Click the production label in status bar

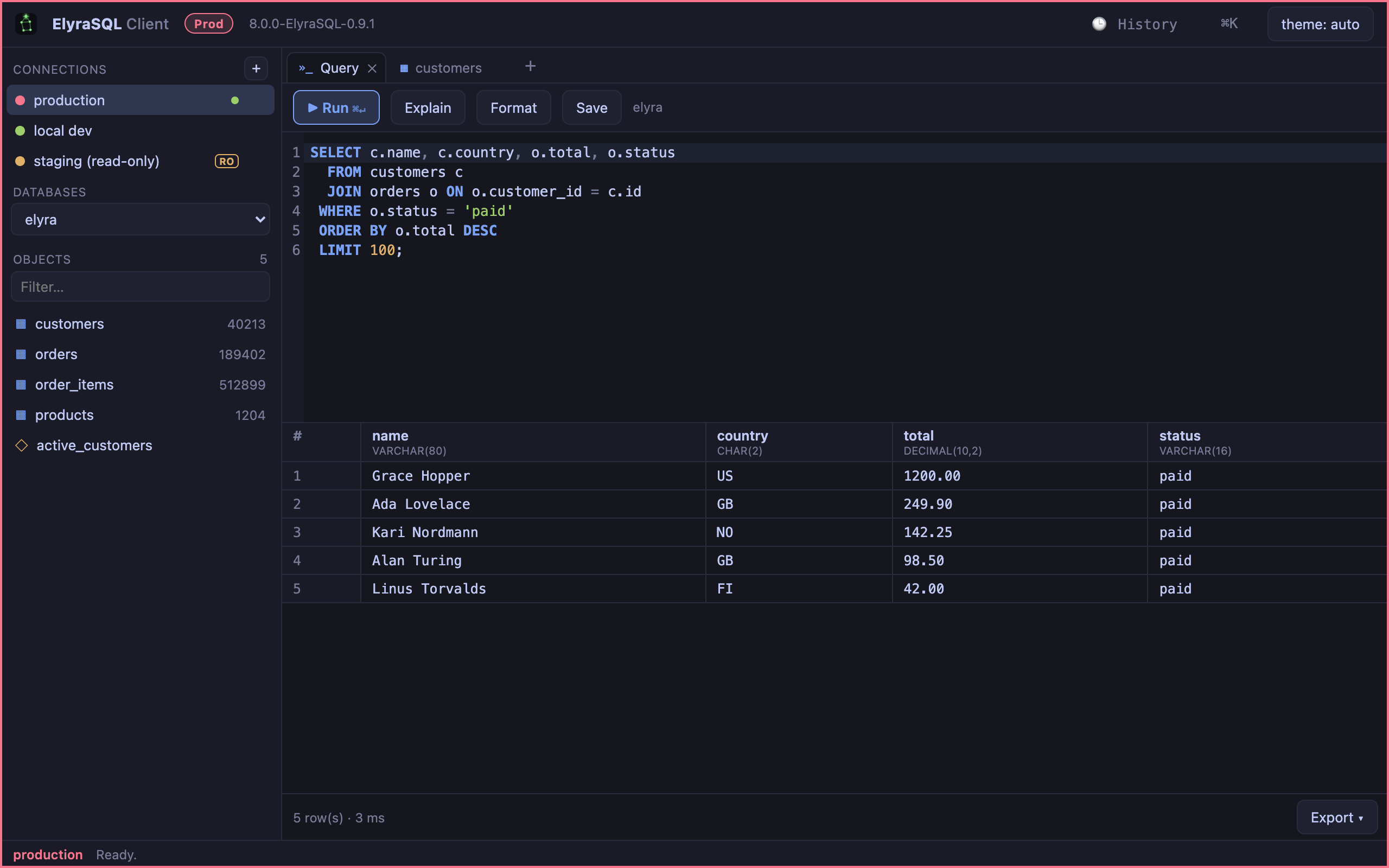click(x=48, y=854)
